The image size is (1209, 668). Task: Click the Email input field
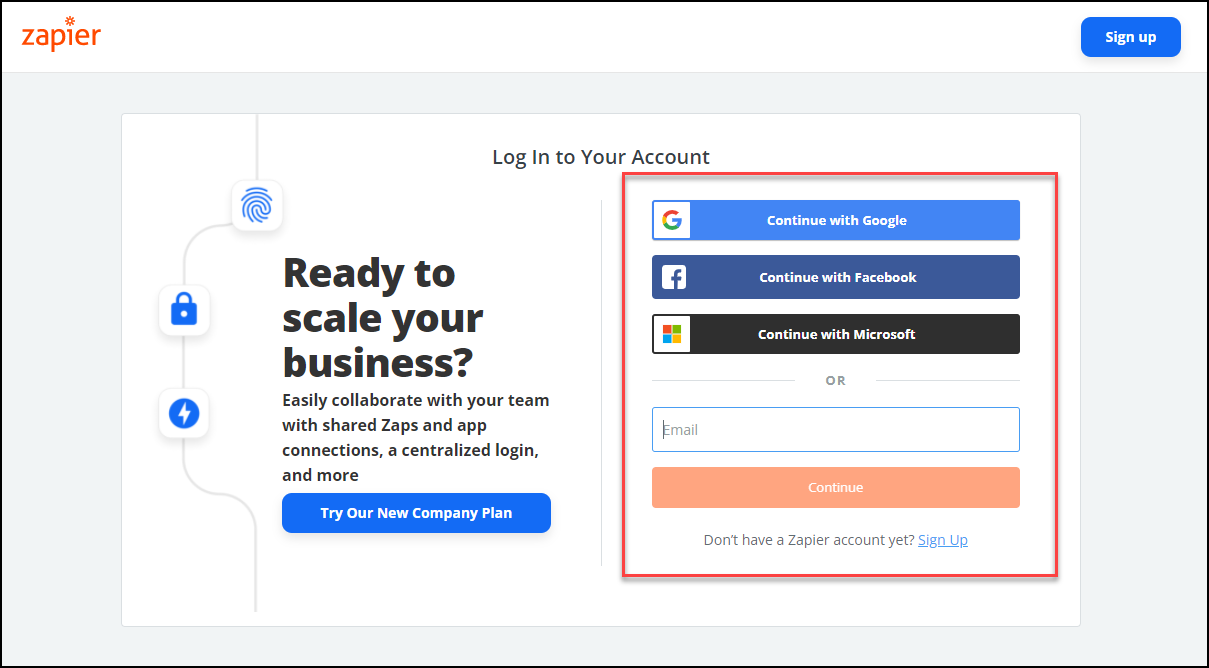(x=836, y=429)
